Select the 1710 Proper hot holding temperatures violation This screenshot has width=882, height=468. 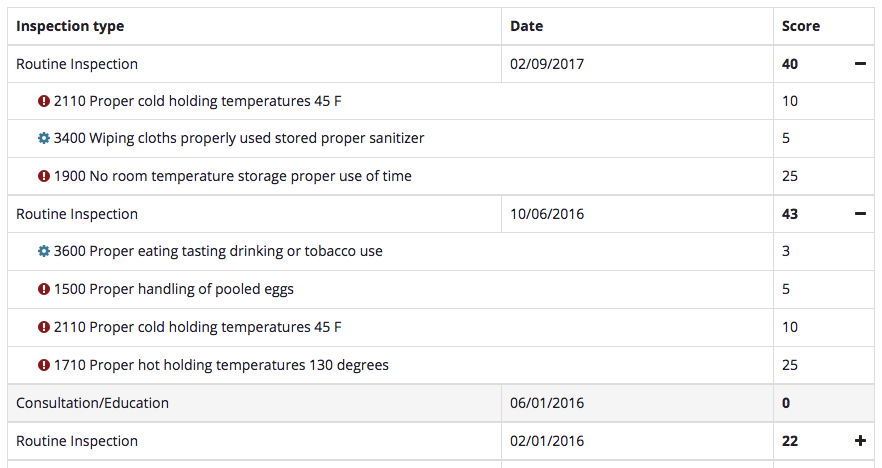click(221, 365)
